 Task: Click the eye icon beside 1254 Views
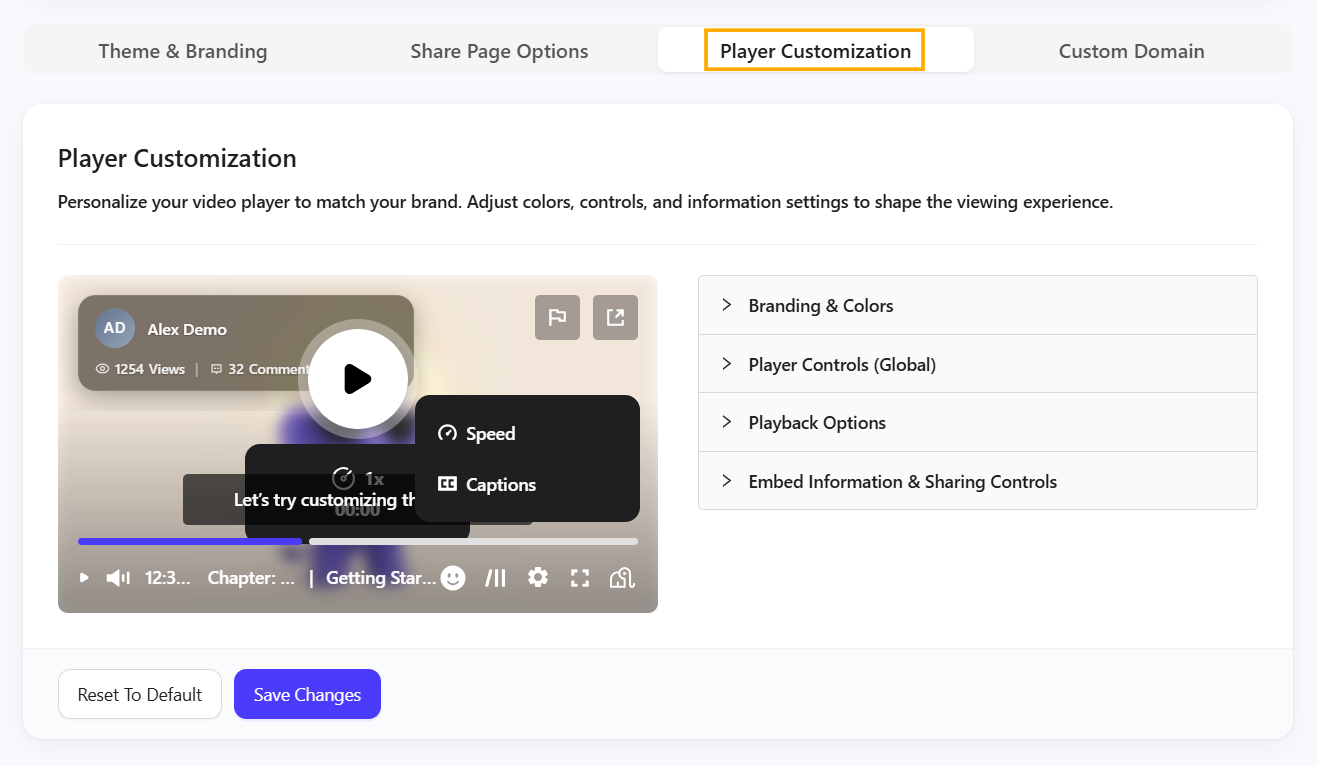click(102, 369)
